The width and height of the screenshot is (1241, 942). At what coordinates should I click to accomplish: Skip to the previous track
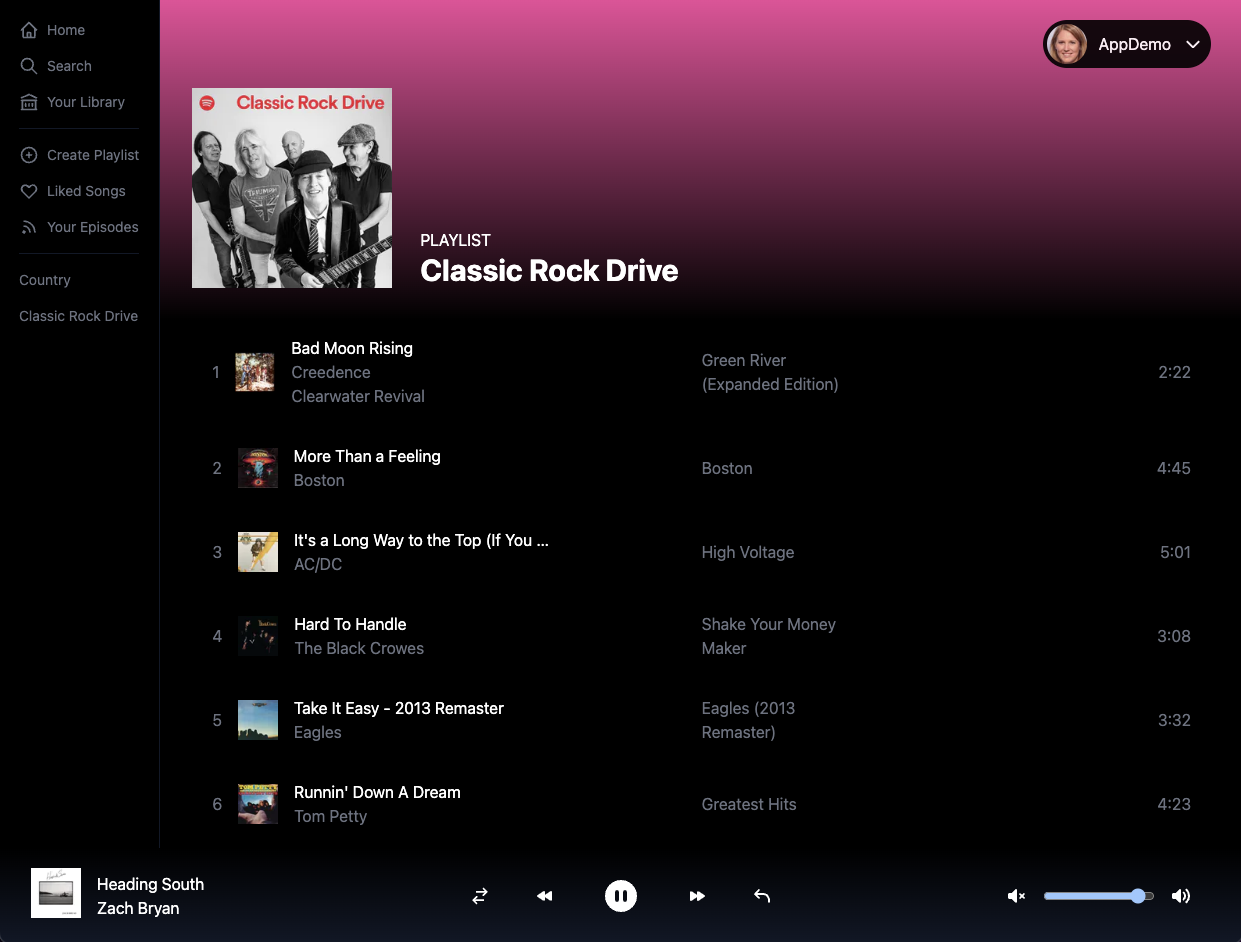[545, 896]
